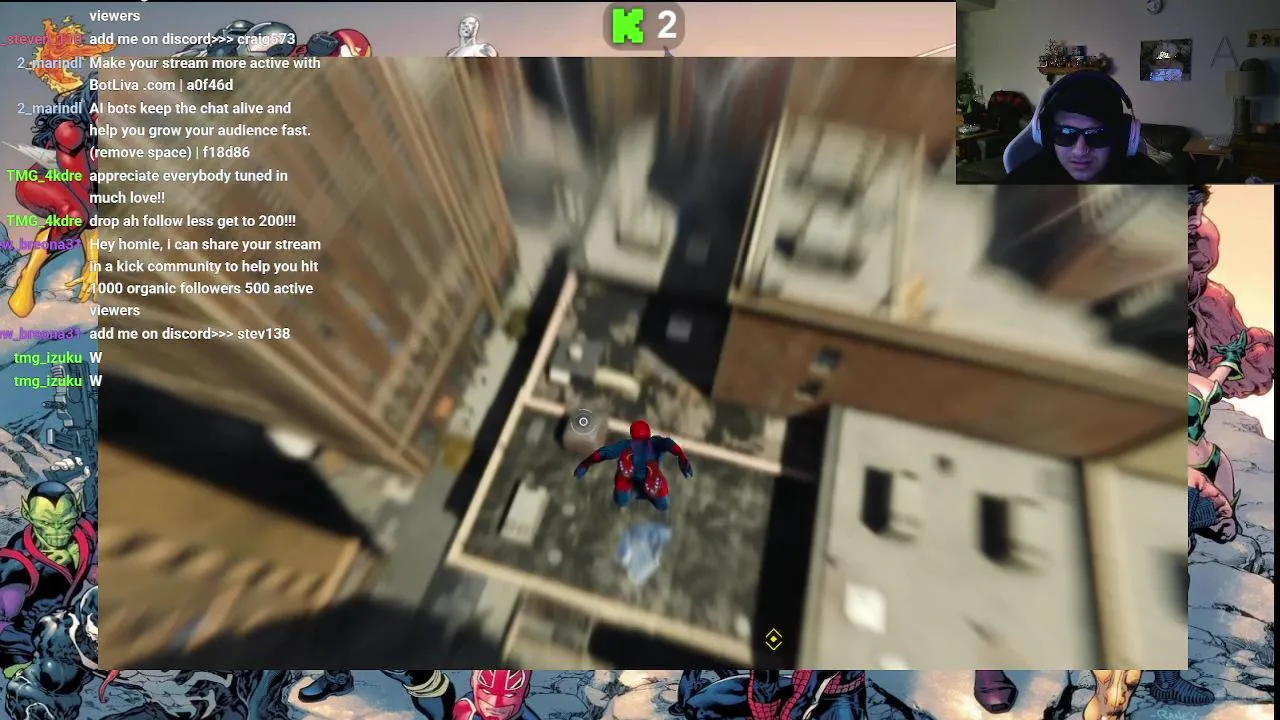The height and width of the screenshot is (720, 1280).
Task: Click 'Make your stream more active with' chat line
Action: pos(205,63)
